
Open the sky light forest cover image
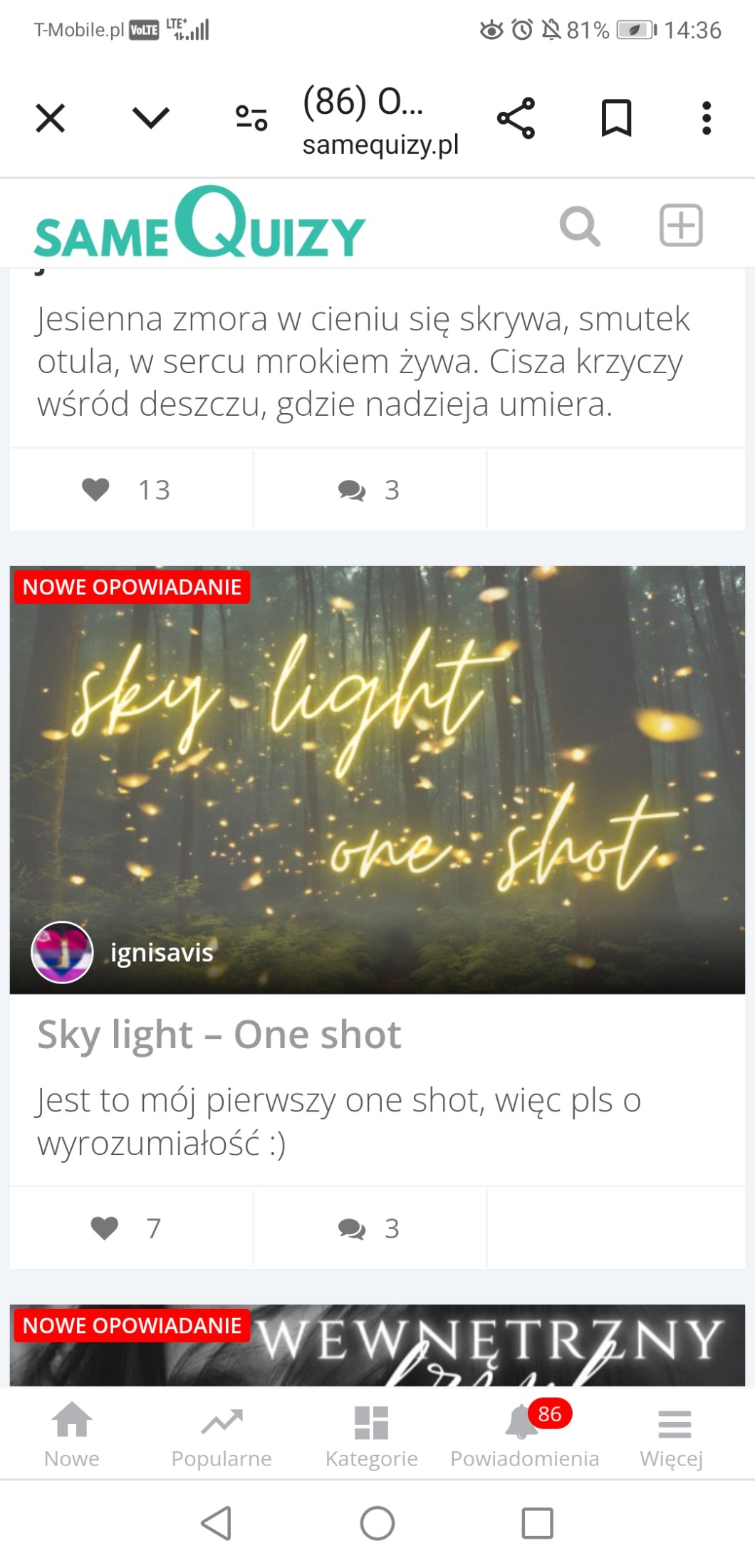(377, 780)
